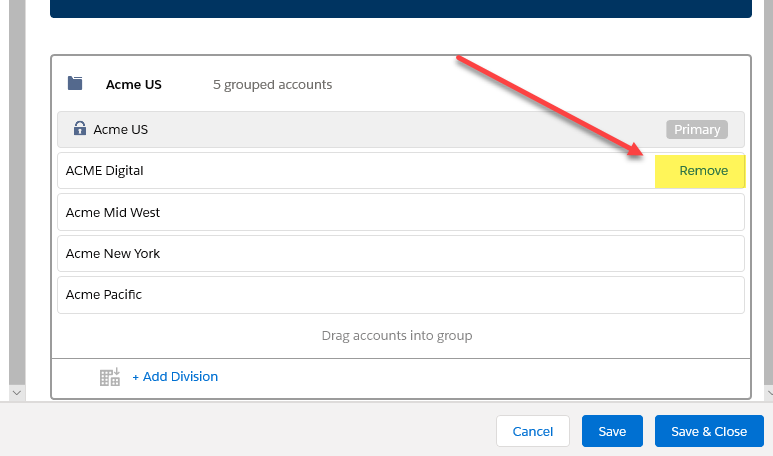773x456 pixels.
Task: Click the 5 grouped accounts label
Action: point(273,85)
